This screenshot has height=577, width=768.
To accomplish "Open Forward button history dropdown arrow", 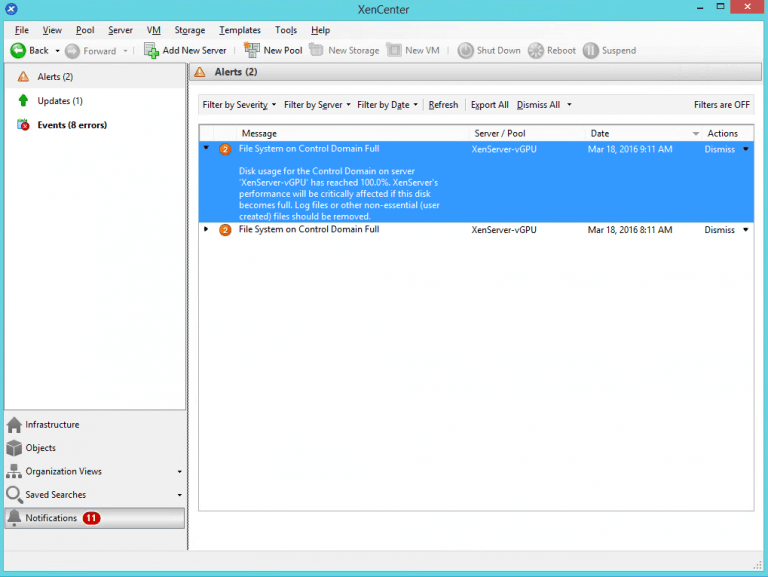I will click(125, 51).
